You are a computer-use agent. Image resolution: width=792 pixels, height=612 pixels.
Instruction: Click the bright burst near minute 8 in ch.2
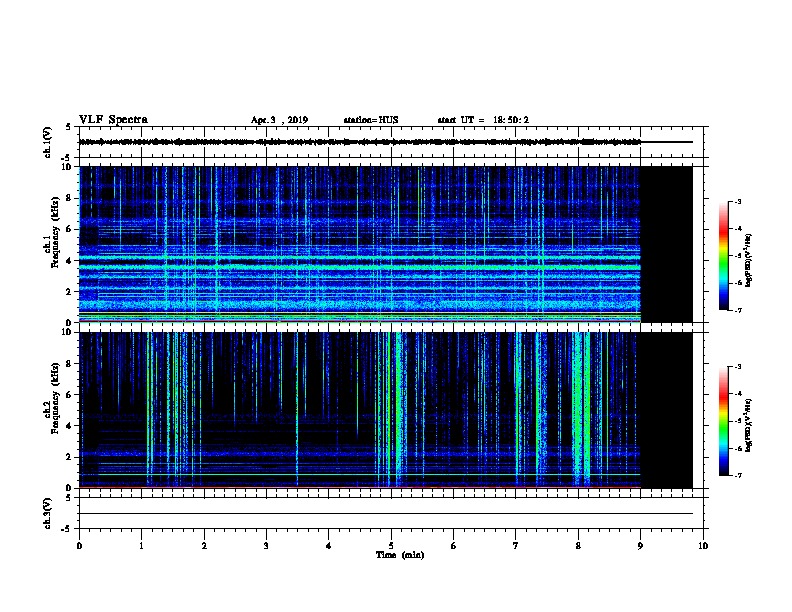(x=581, y=409)
